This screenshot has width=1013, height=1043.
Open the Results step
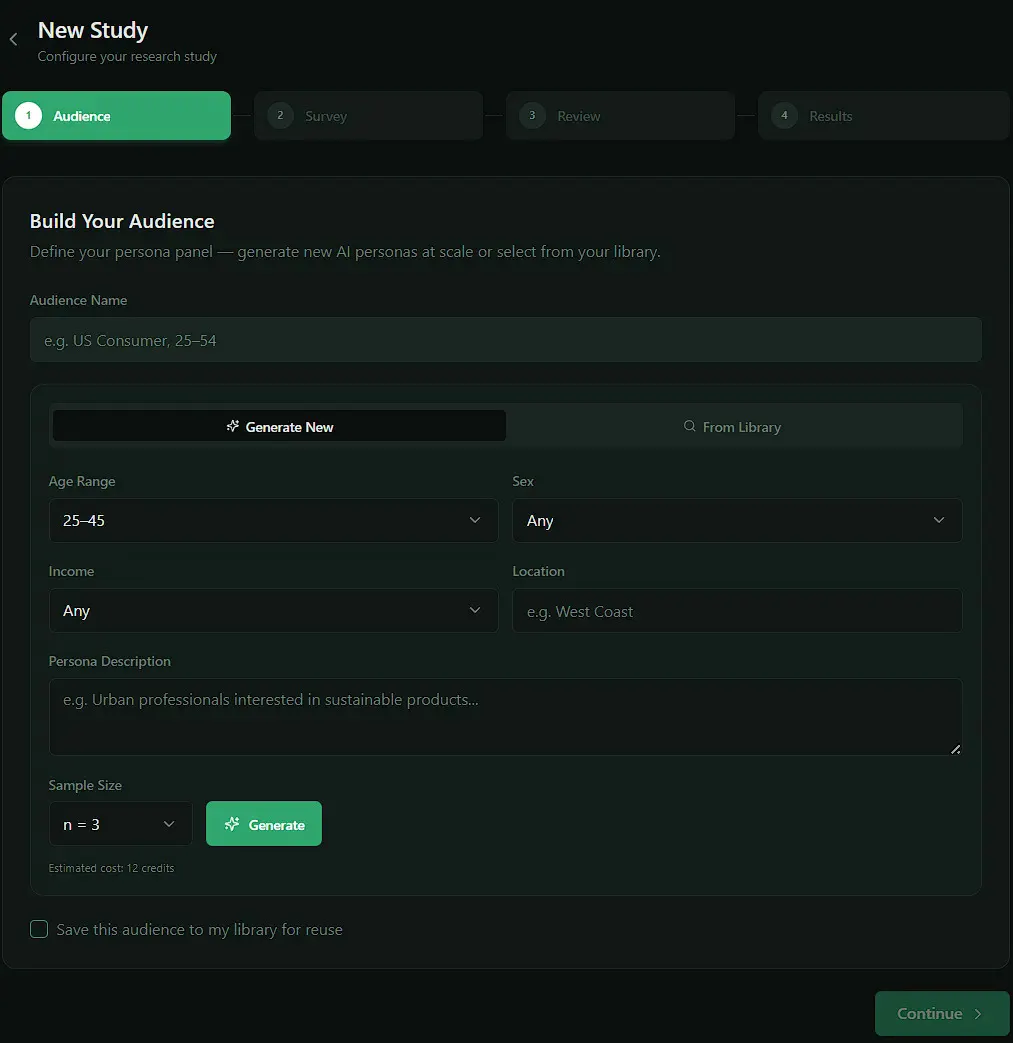pyautogui.click(x=884, y=116)
